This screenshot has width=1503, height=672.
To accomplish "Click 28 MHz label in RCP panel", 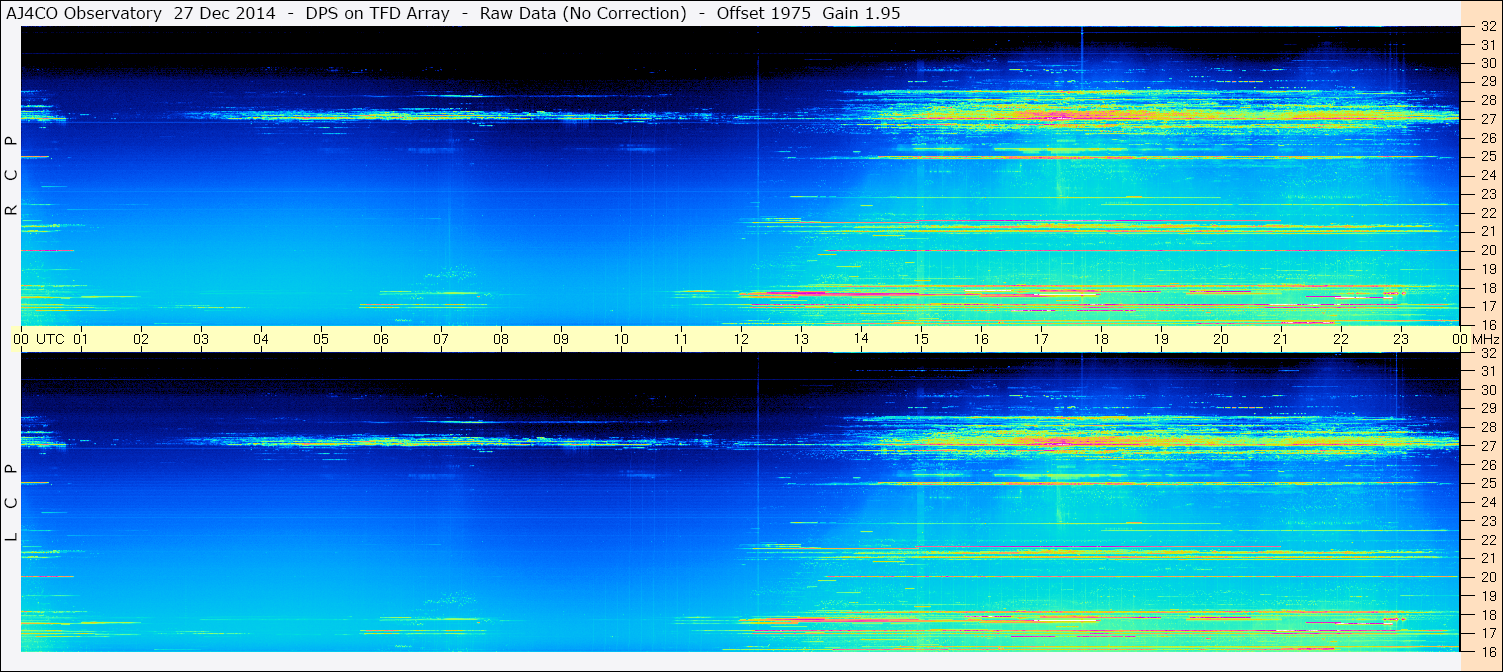I will coord(1488,100).
